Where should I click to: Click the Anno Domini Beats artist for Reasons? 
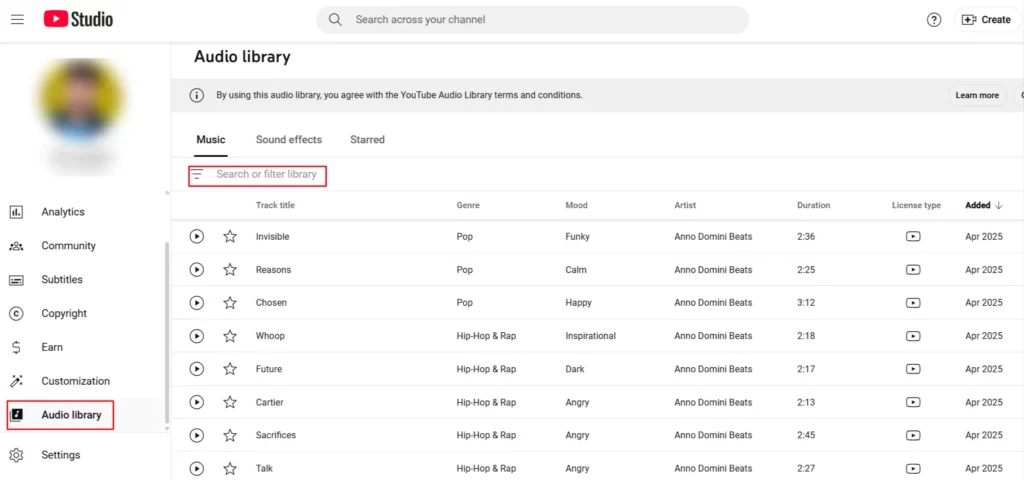[713, 270]
